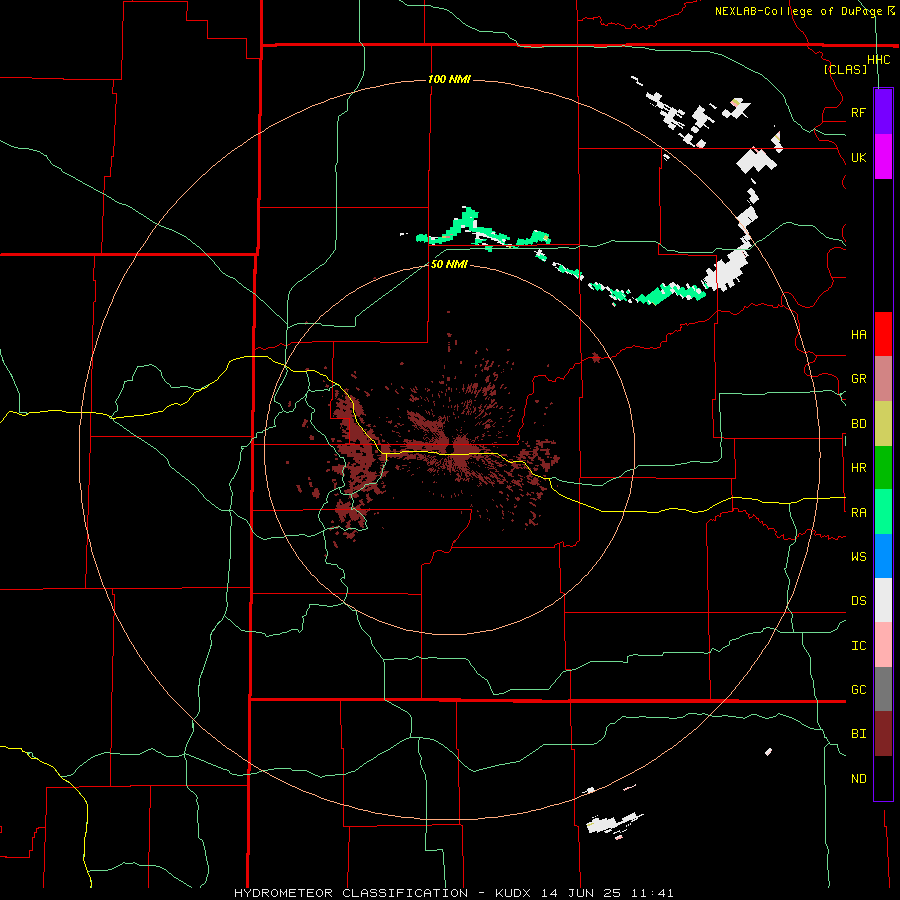Select the white DS legend swatch
Viewport: 900px width, 900px height.
[x=883, y=600]
